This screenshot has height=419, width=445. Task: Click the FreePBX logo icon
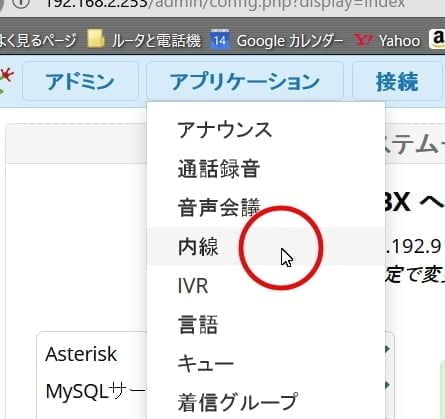(7, 80)
